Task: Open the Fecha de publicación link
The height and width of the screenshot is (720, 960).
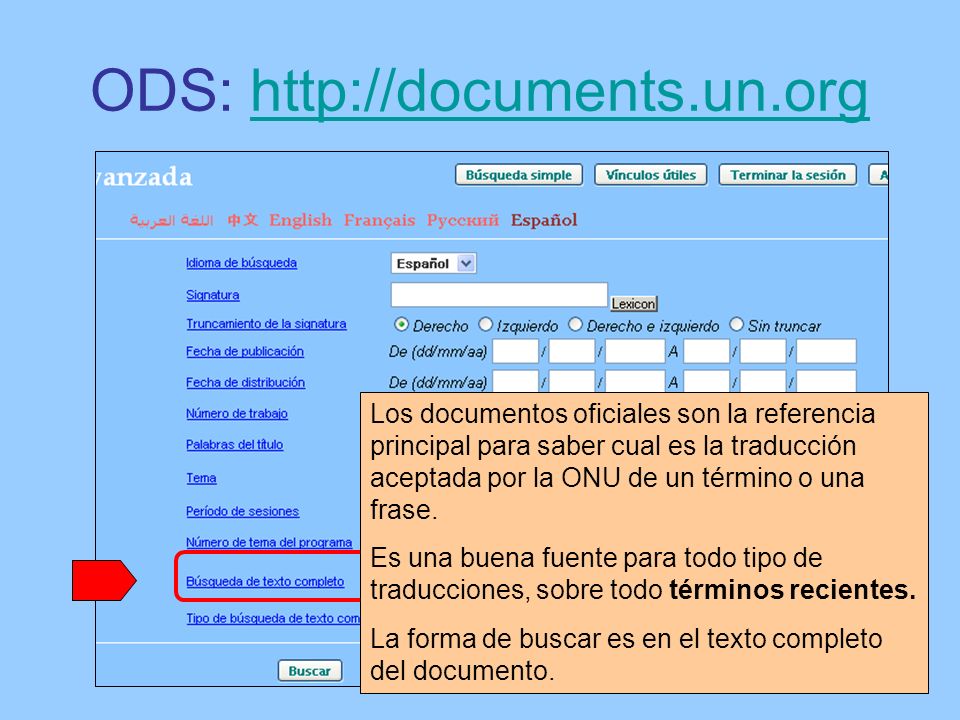Action: (245, 351)
